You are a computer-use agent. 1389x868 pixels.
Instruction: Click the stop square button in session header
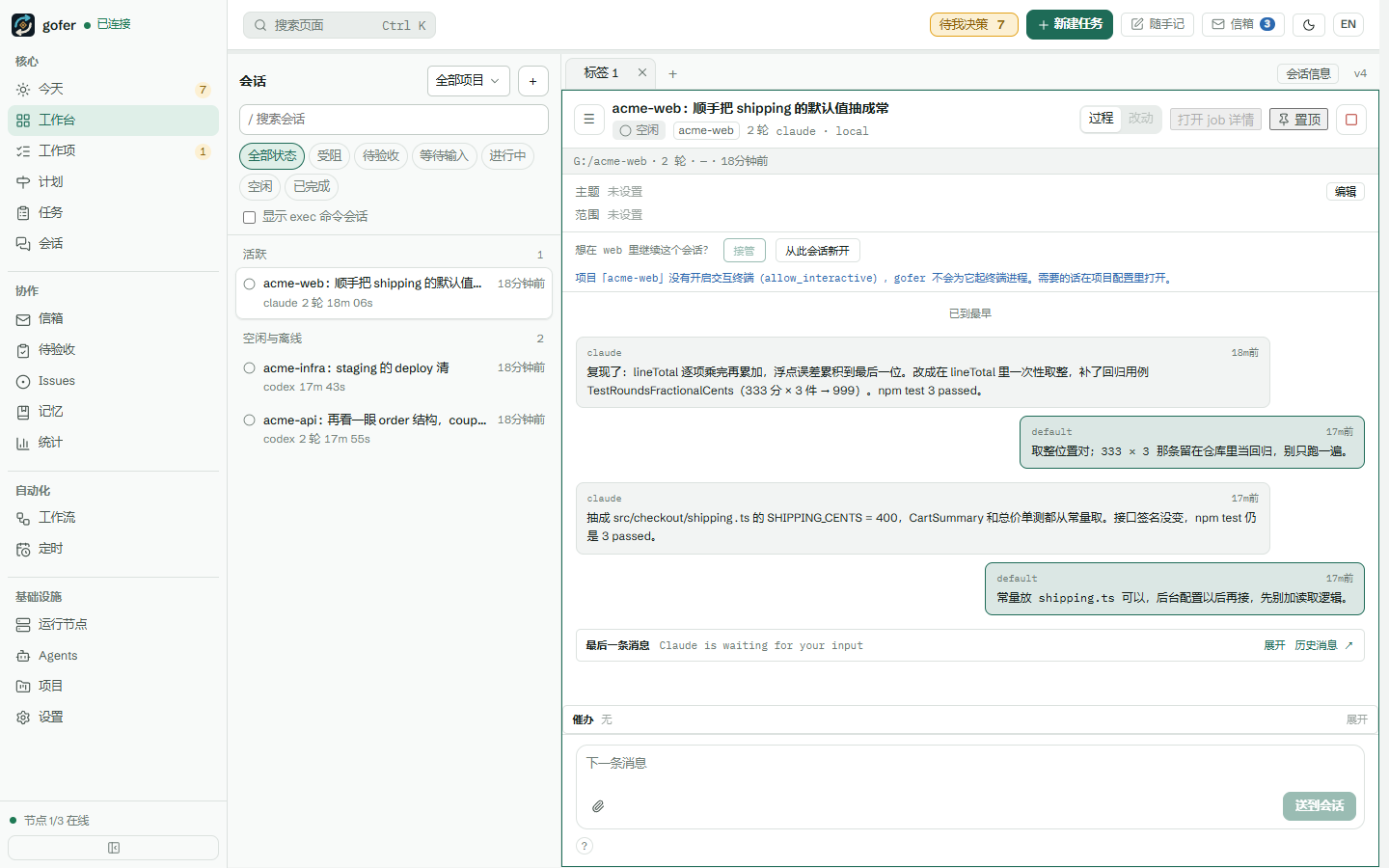coord(1351,120)
